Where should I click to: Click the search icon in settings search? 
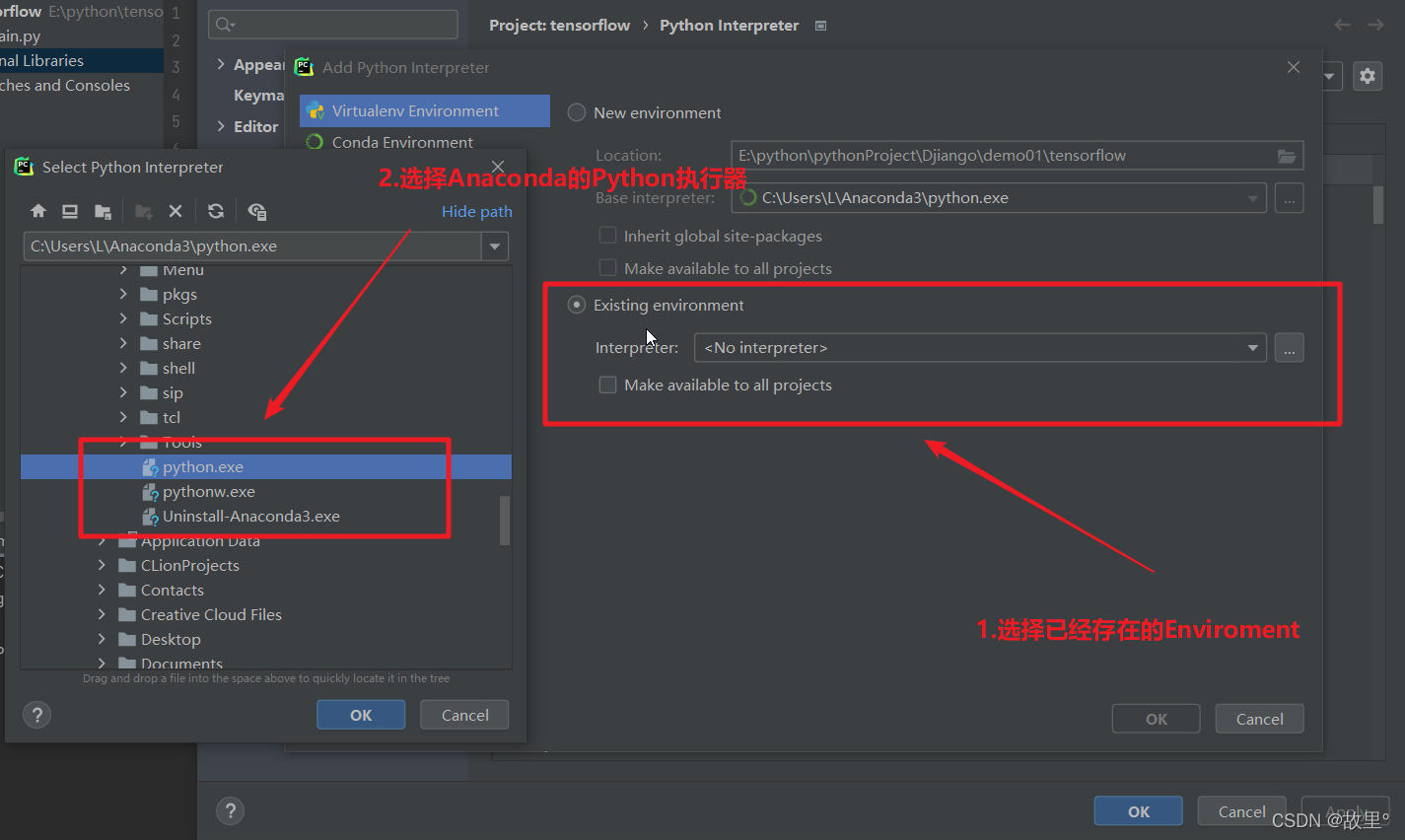(x=226, y=25)
